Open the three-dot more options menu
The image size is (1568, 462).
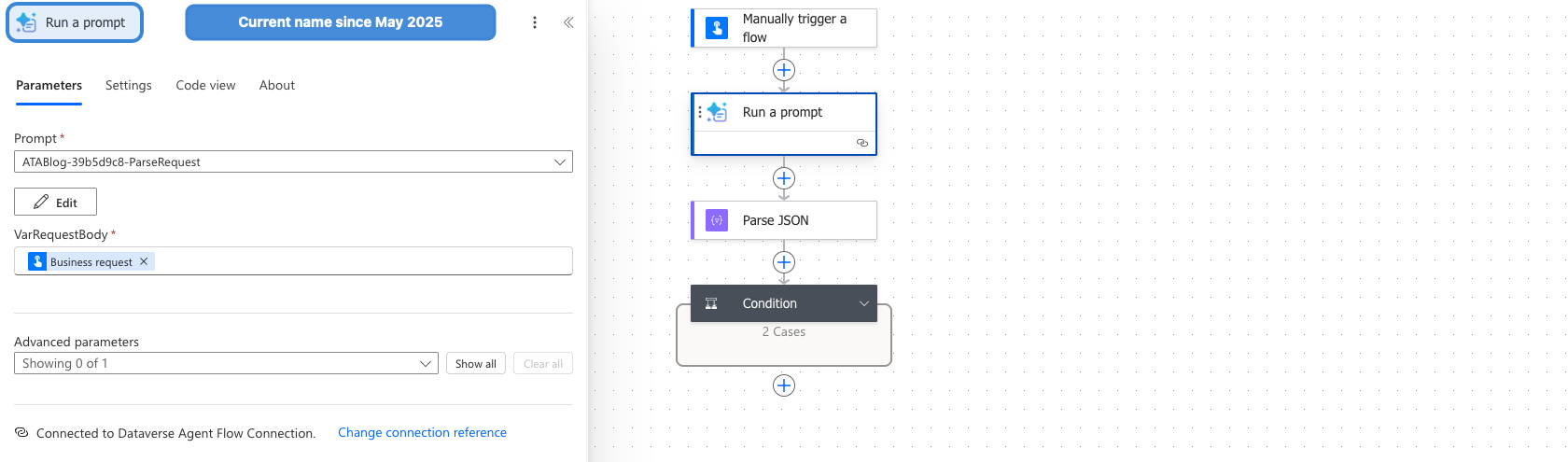535,22
